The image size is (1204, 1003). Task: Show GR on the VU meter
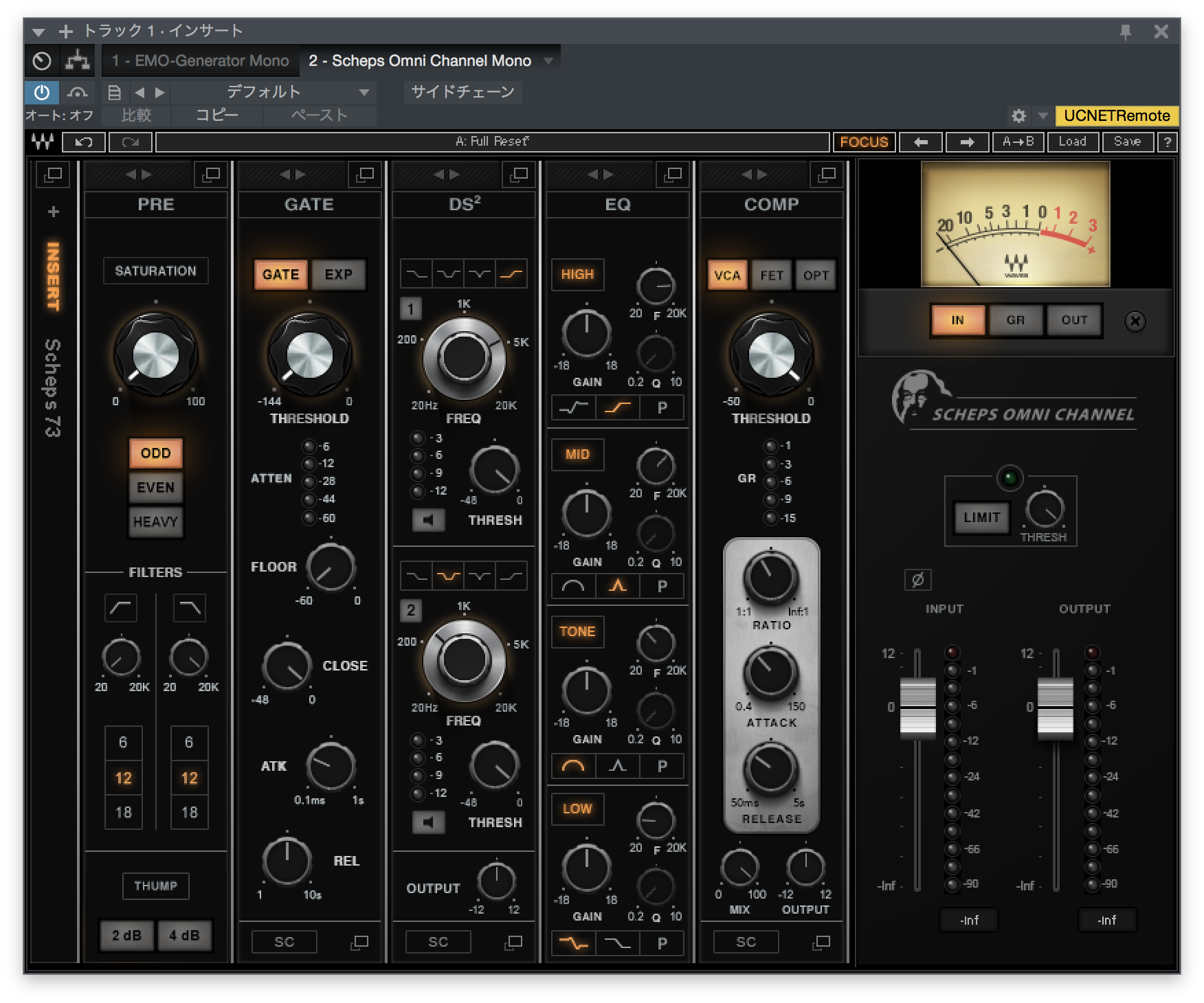(1015, 320)
